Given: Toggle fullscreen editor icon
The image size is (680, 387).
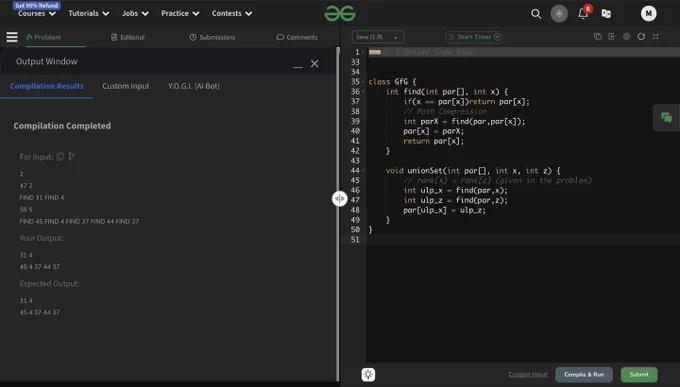Looking at the screenshot, I should [x=656, y=37].
